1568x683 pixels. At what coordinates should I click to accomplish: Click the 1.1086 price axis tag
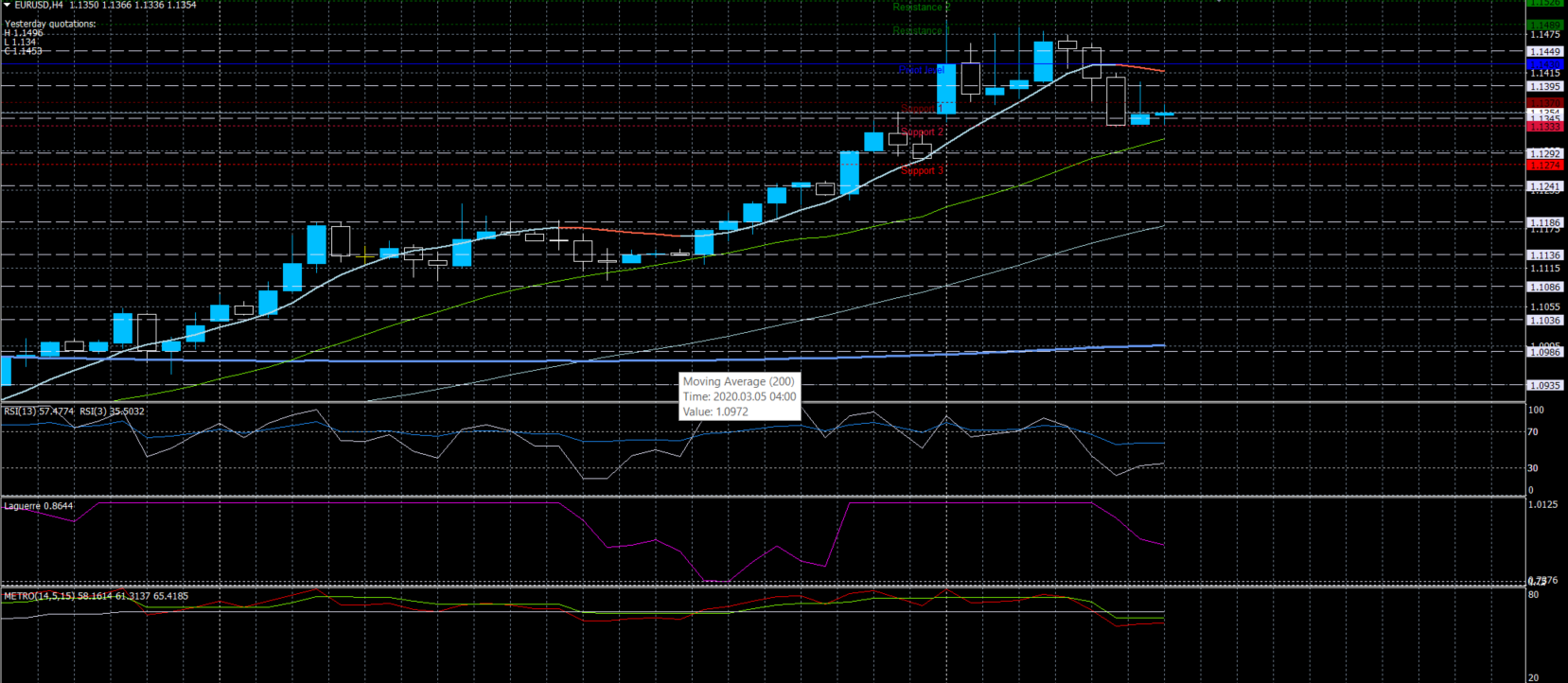1545,287
